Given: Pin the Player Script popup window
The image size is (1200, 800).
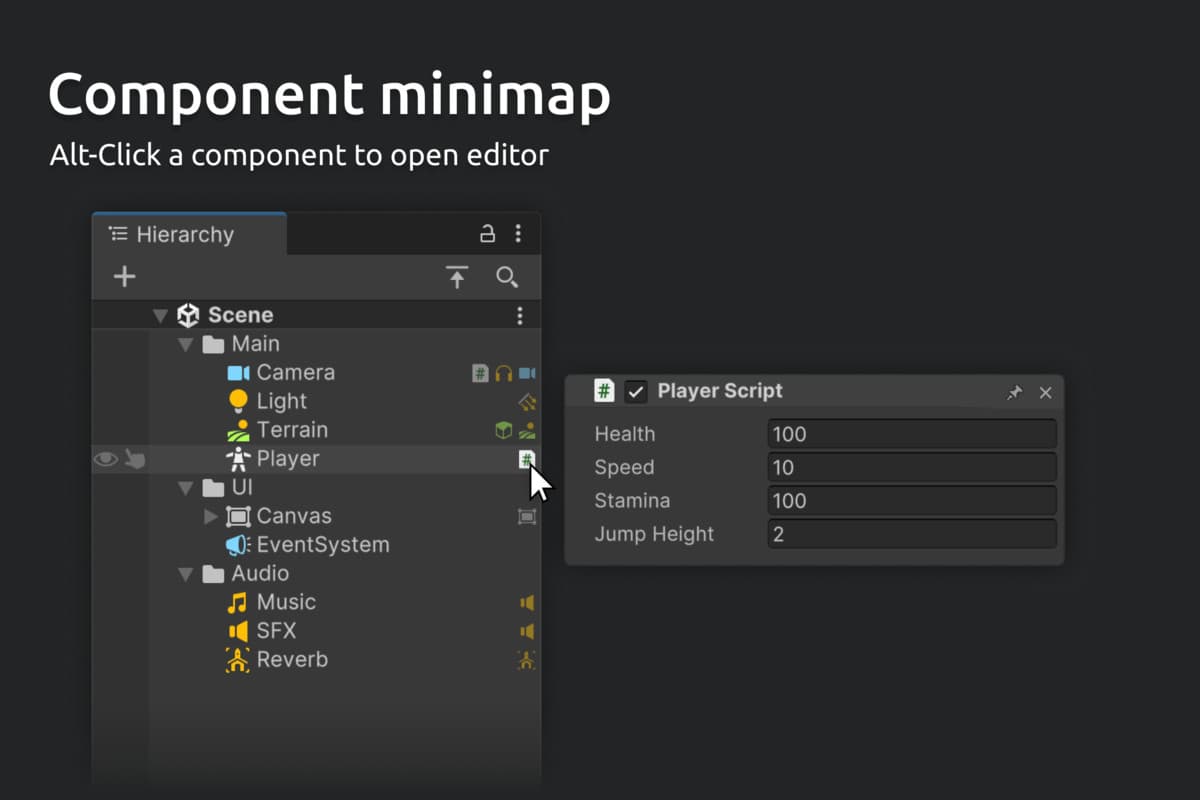Looking at the screenshot, I should (x=1014, y=393).
